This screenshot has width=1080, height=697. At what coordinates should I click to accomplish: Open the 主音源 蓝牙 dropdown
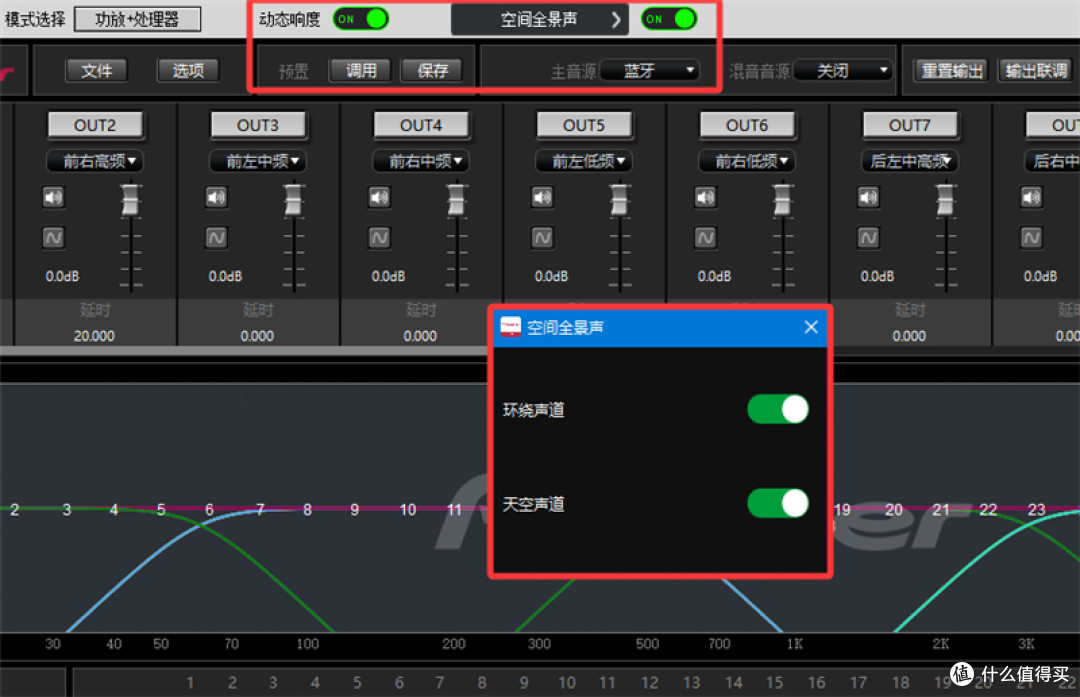pos(650,70)
